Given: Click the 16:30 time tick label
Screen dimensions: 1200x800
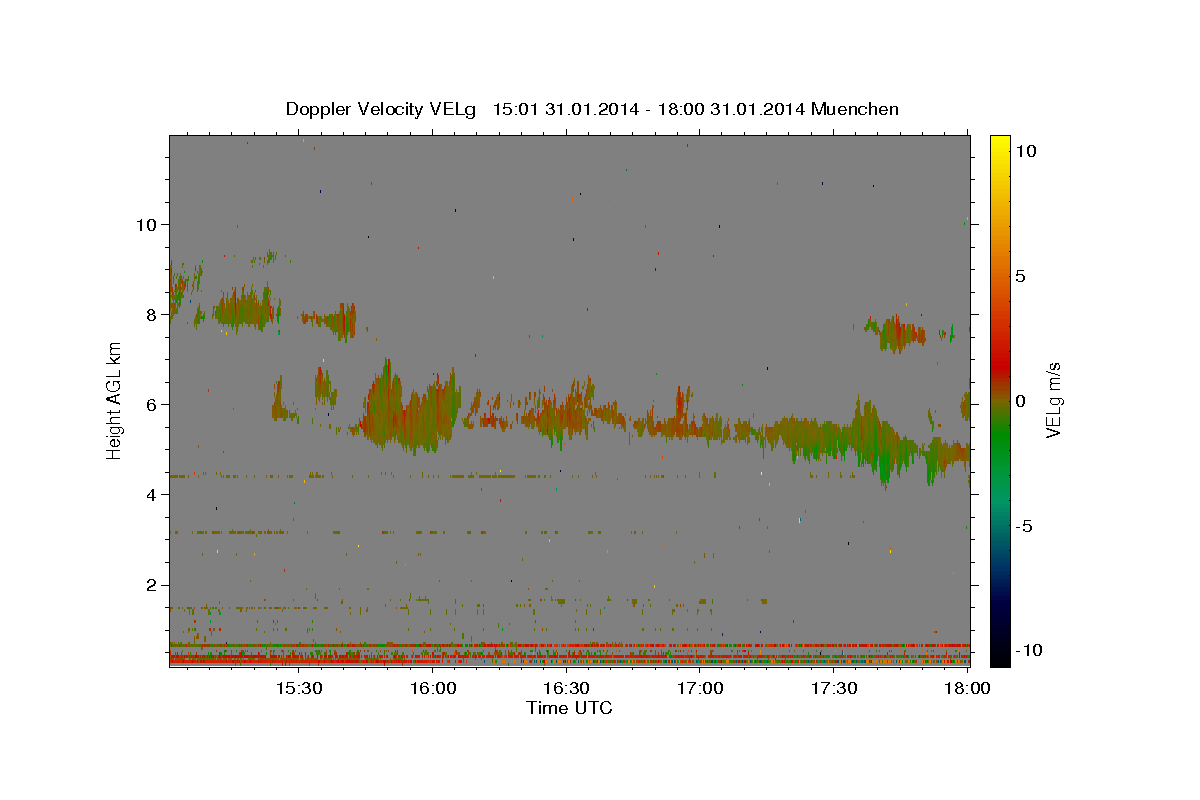Looking at the screenshot, I should coord(567,689).
